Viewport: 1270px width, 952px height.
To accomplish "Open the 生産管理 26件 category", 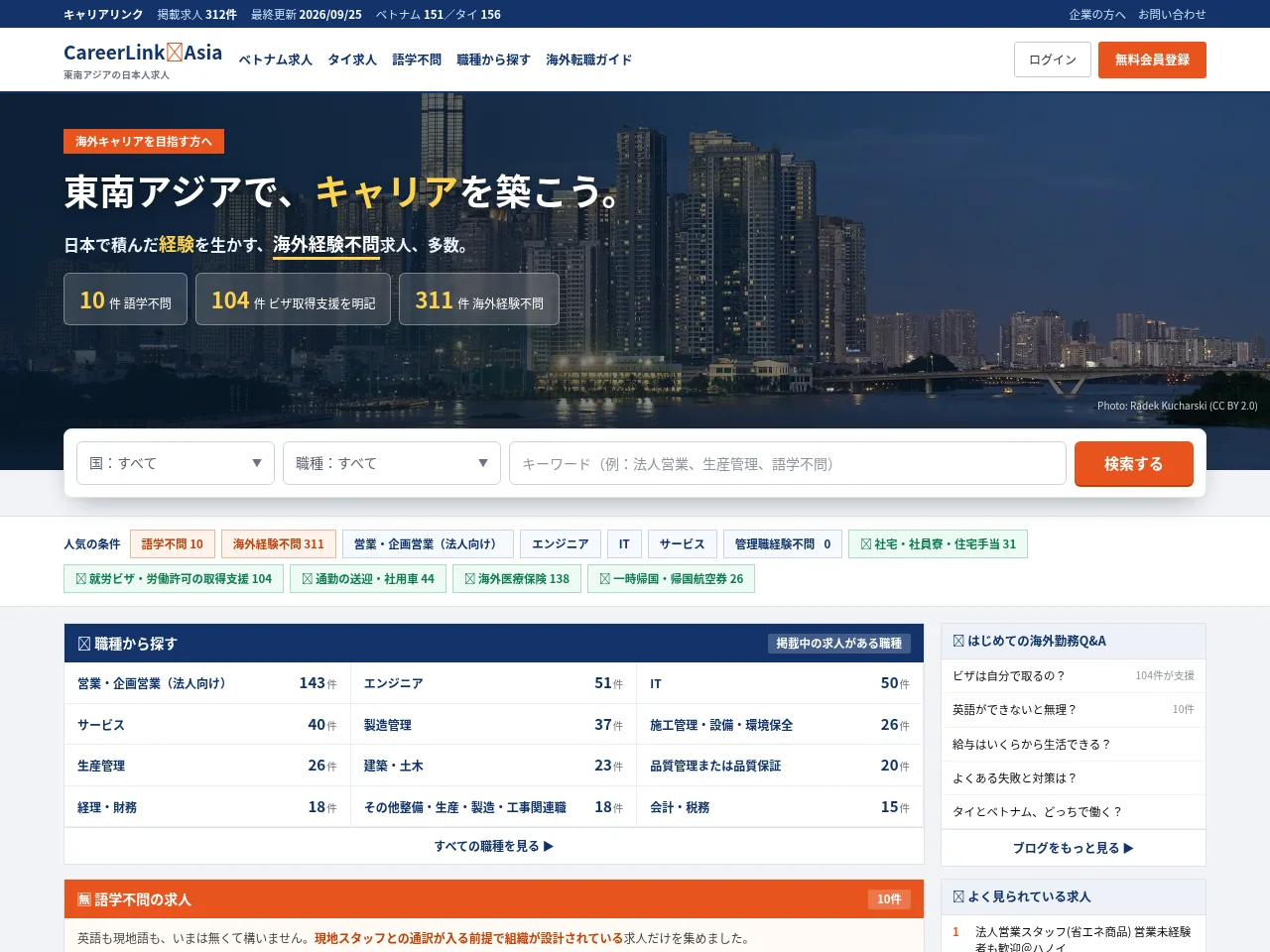I will [207, 766].
